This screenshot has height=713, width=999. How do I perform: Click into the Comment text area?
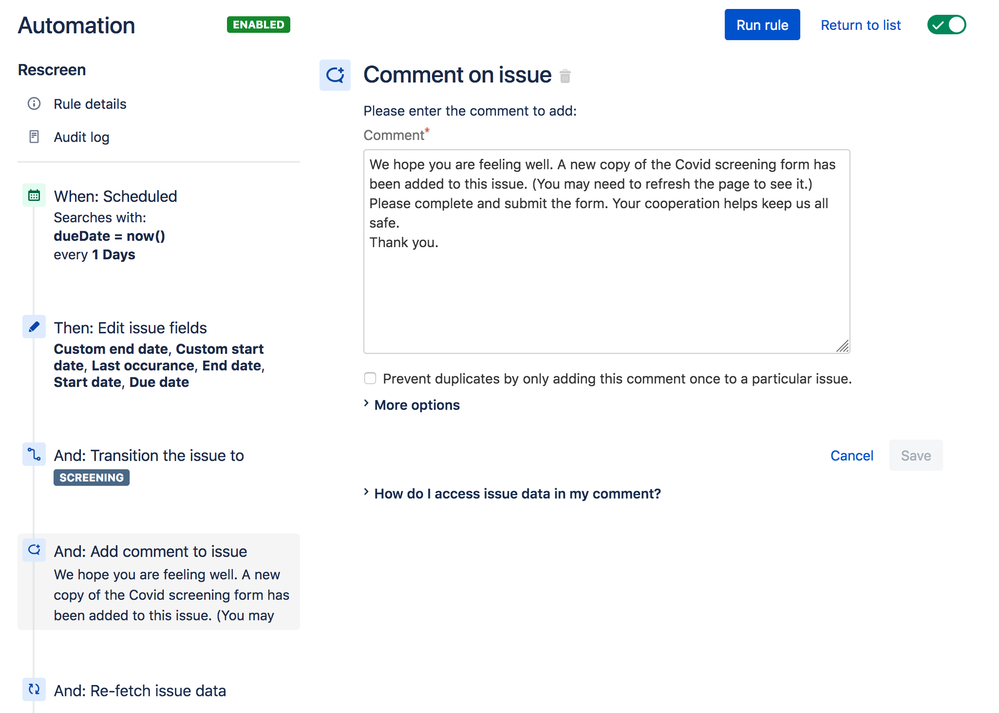click(x=606, y=290)
